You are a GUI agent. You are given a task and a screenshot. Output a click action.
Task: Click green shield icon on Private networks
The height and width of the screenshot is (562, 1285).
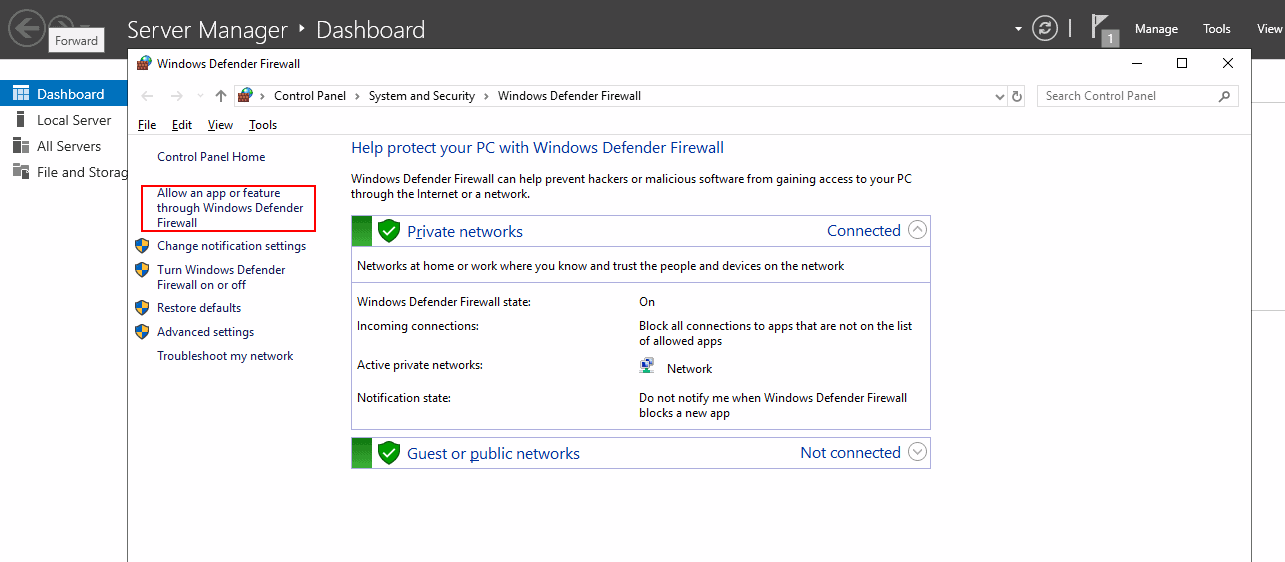tap(389, 231)
